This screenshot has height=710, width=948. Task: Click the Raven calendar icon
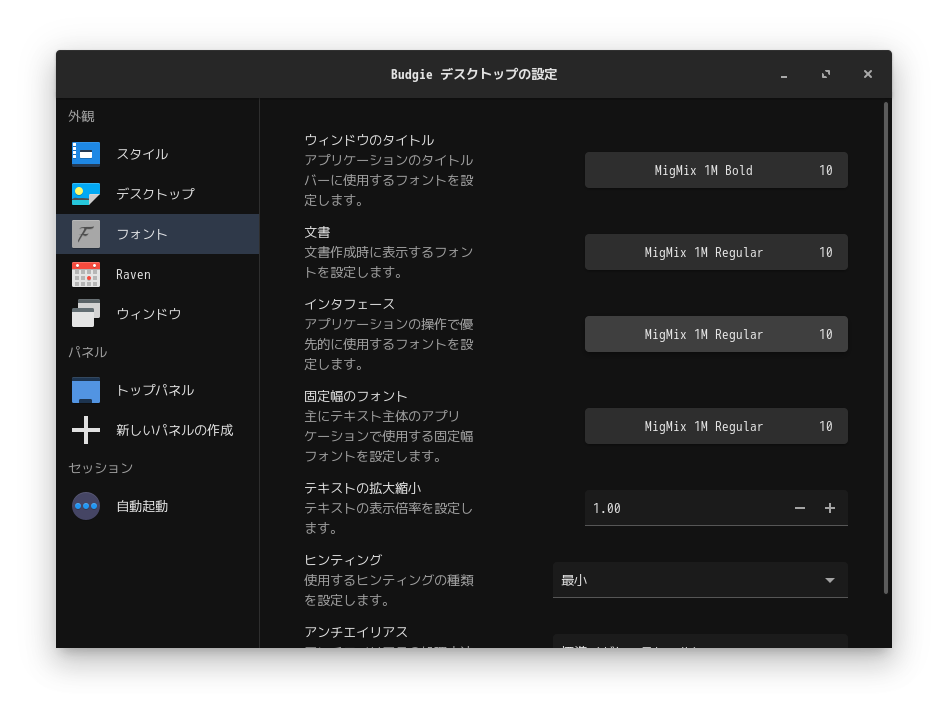tap(86, 274)
